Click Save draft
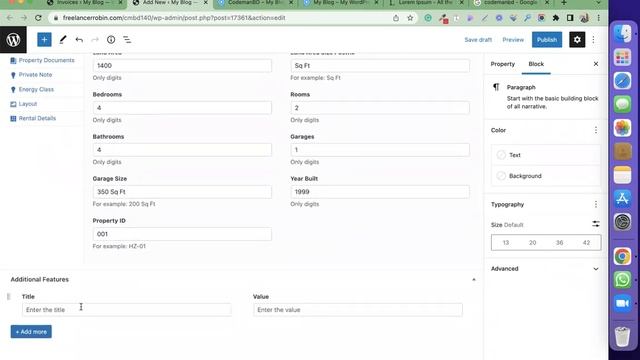The image size is (640, 360). (478, 40)
